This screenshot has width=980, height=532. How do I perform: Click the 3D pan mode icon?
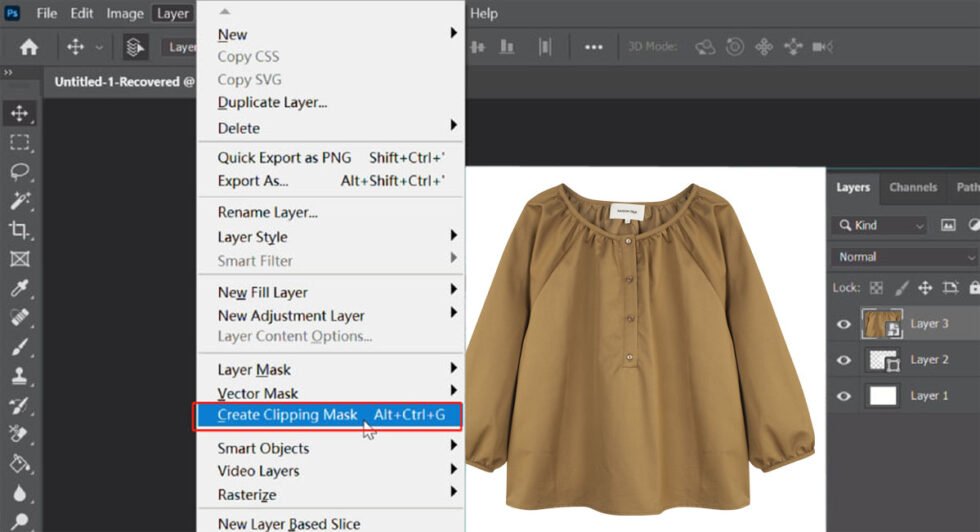pyautogui.click(x=764, y=47)
